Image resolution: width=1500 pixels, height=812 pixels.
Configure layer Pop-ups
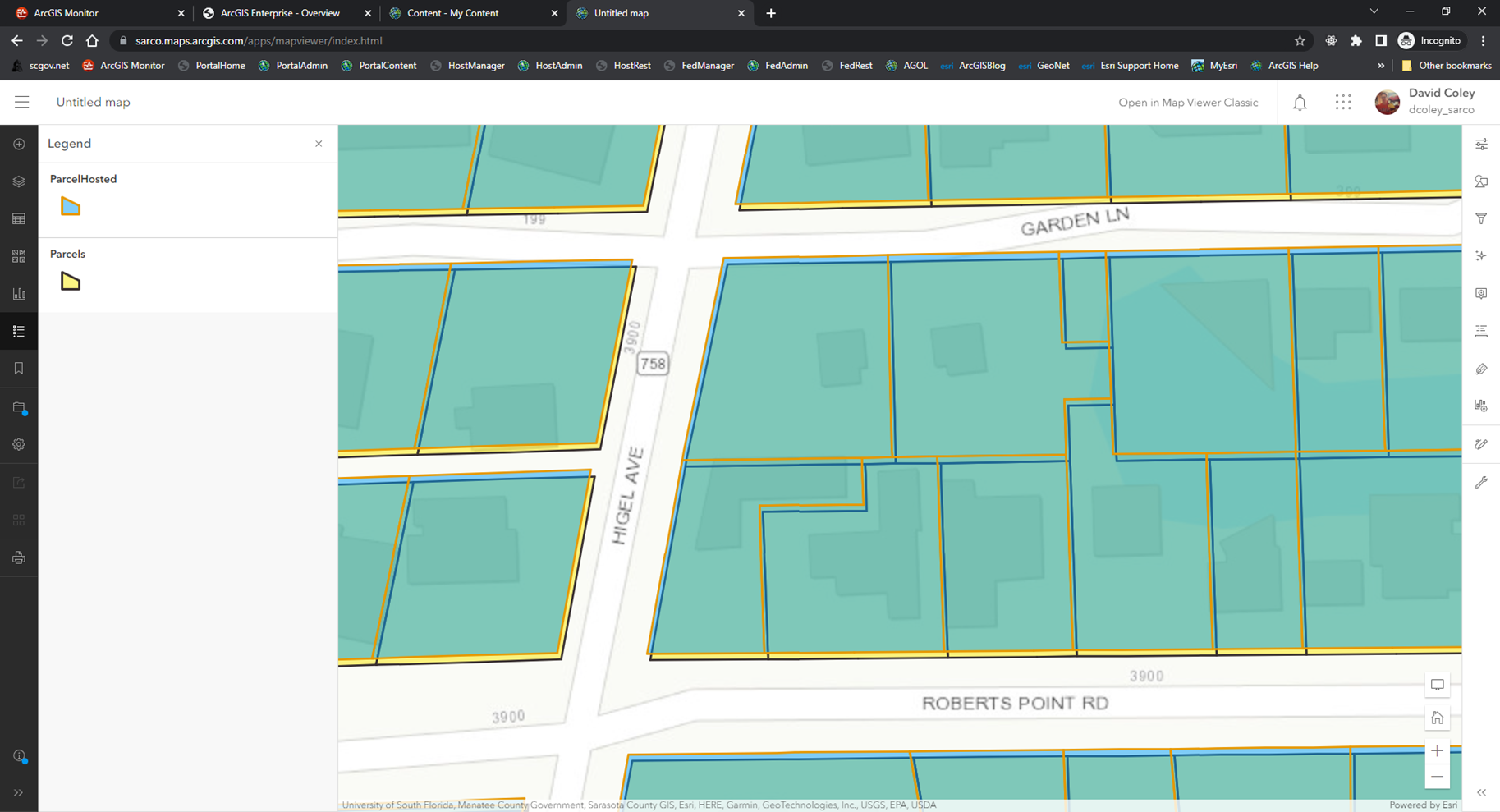click(1482, 293)
